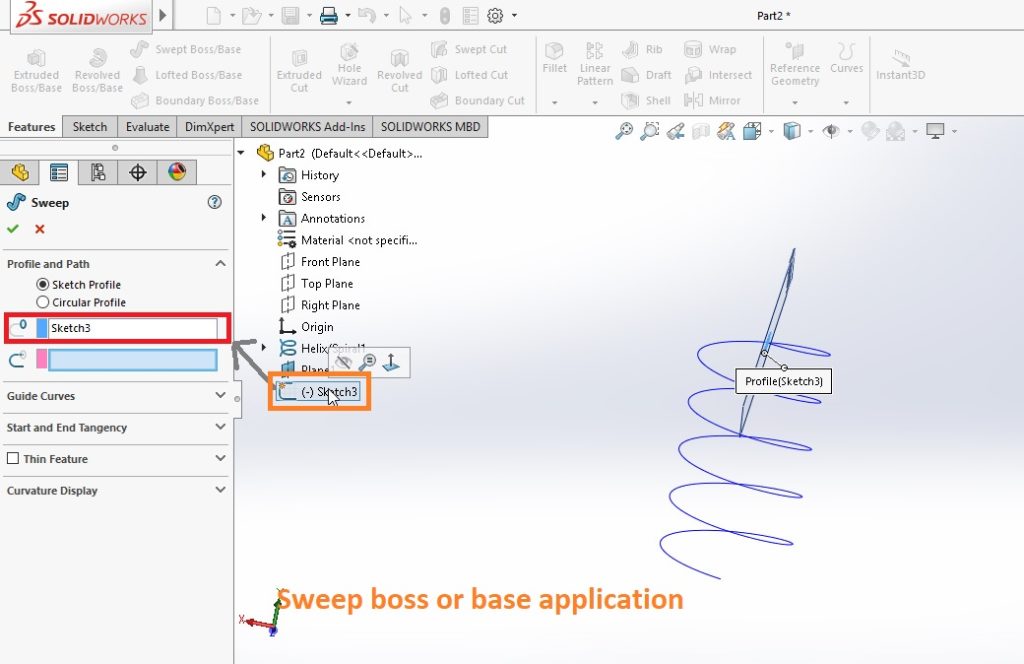Screen dimensions: 1024x664
Task: Open Sweep help question mark
Action: pyautogui.click(x=214, y=202)
